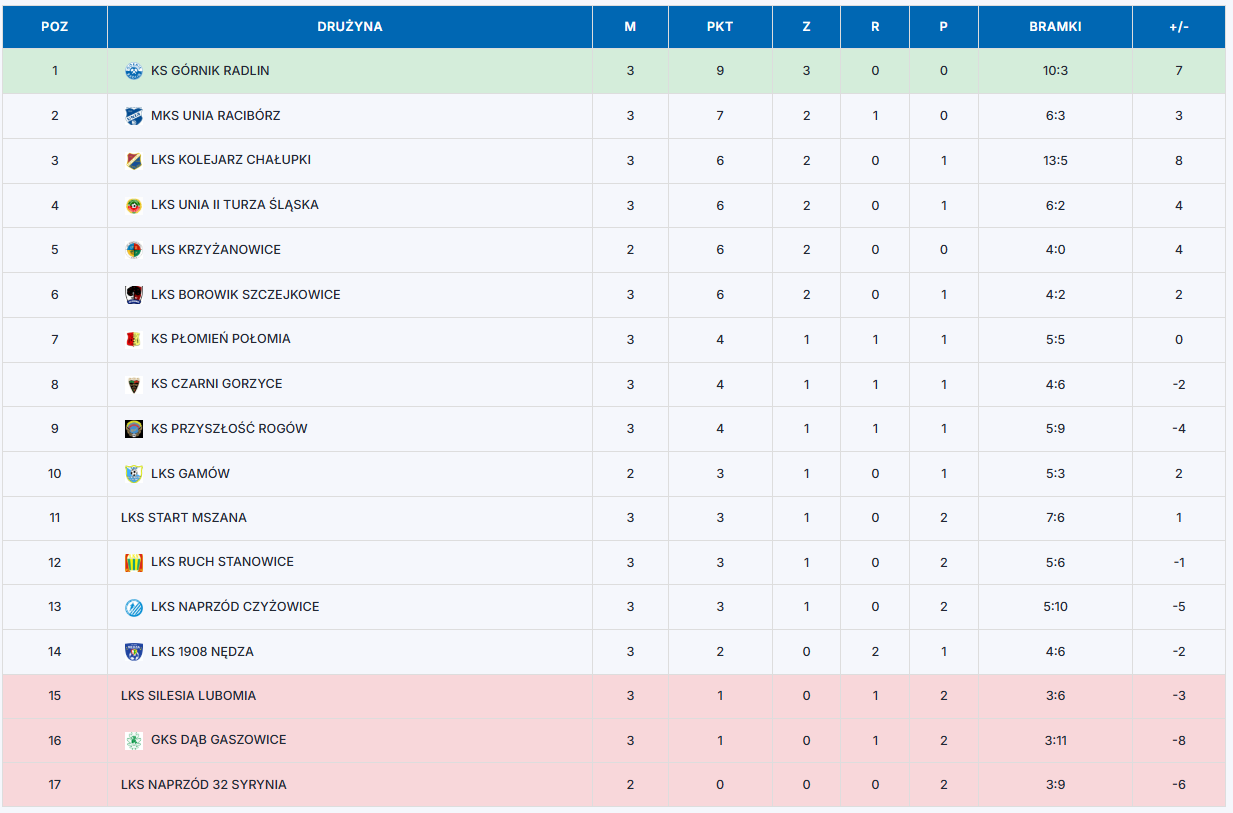
Task: Click LKS 1908 Nędza team name
Action: pyautogui.click(x=202, y=652)
